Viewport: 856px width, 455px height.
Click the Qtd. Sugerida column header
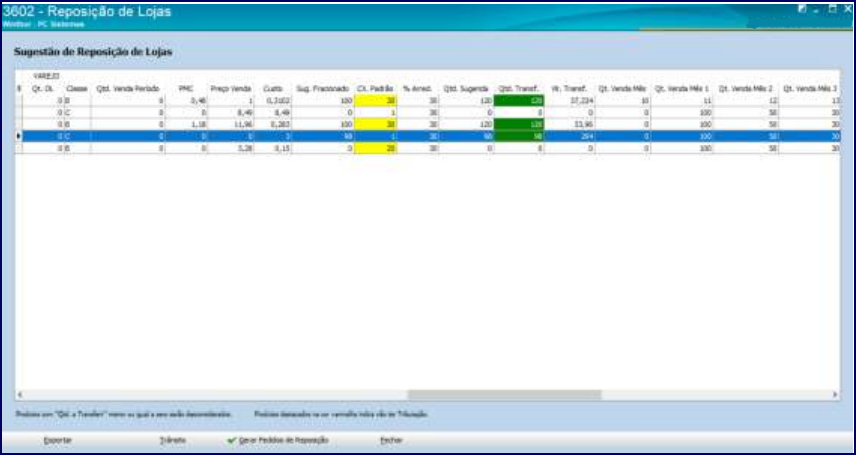[x=466, y=88]
